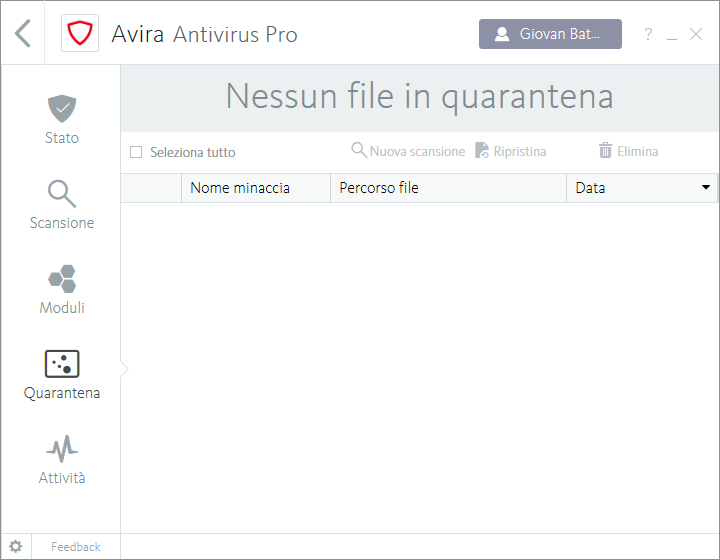Sort by the Percorso file column header
This screenshot has width=720, height=560.
point(379,188)
